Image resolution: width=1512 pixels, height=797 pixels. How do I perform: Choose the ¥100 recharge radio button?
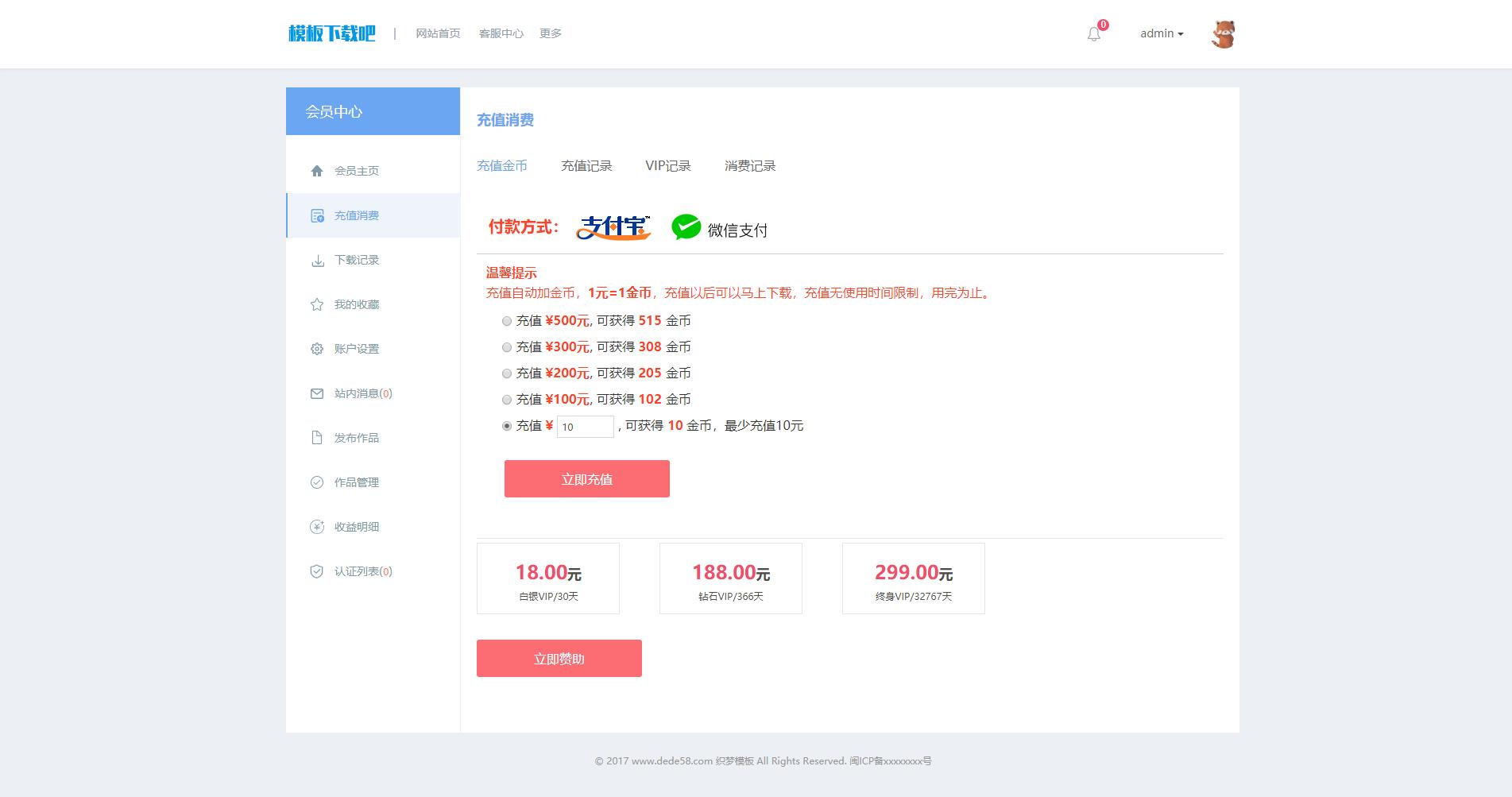507,400
